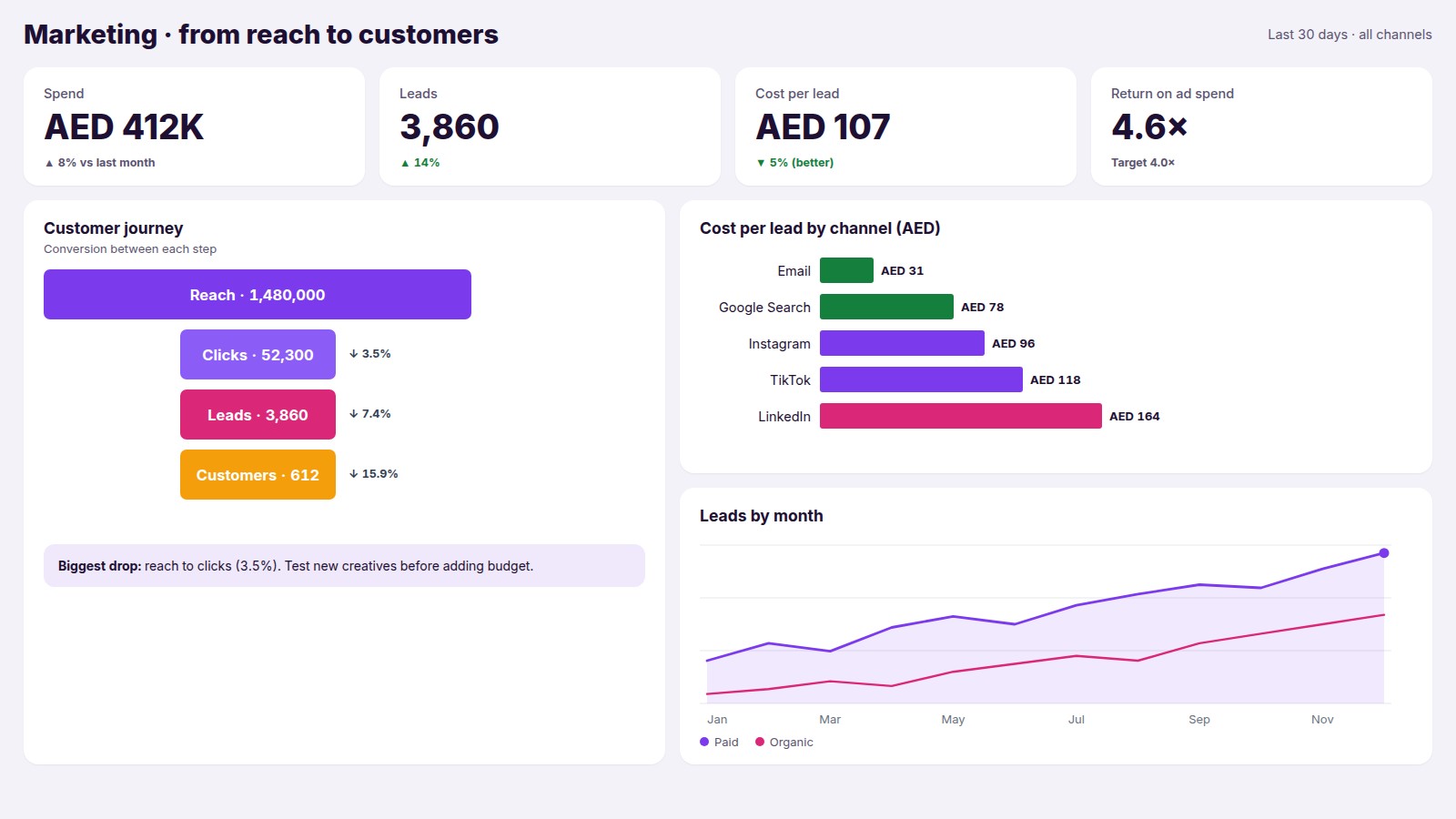Click the 3.5% conversion drop label
This screenshot has height=819, width=1456.
point(370,354)
